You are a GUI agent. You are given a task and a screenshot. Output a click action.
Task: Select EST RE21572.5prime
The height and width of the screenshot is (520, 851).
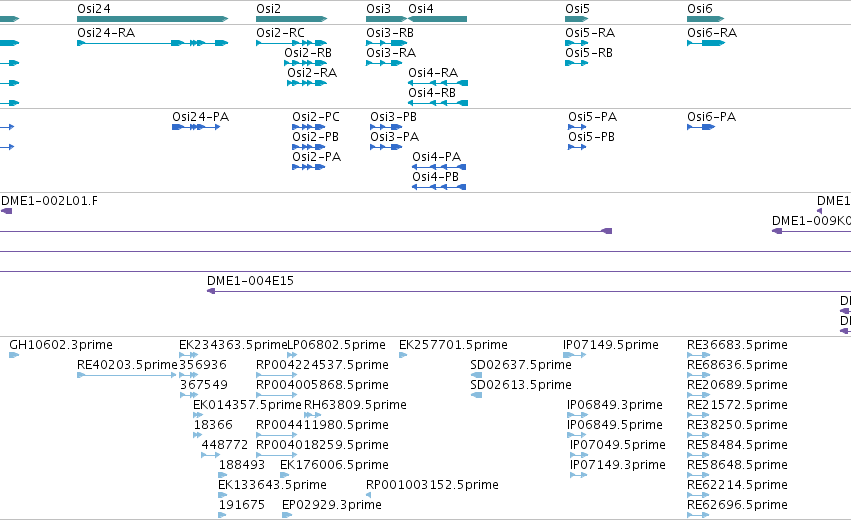point(698,415)
